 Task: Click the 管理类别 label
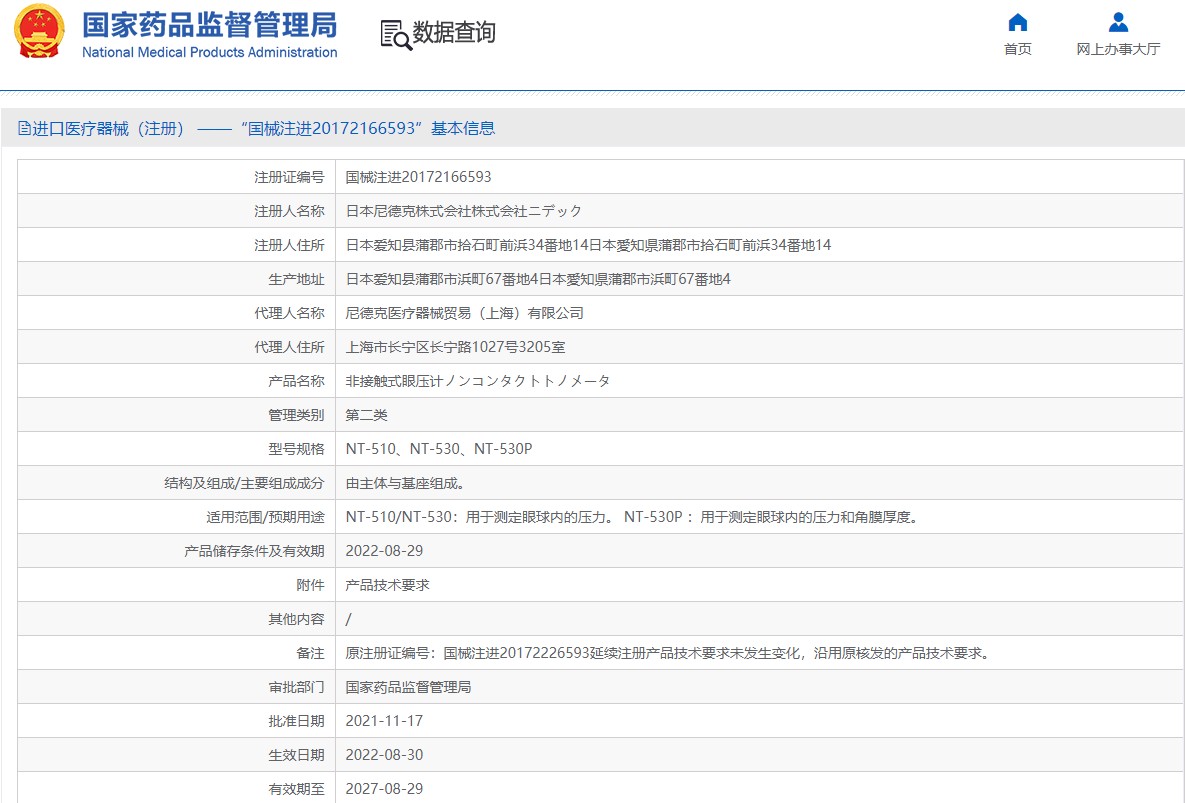(296, 415)
